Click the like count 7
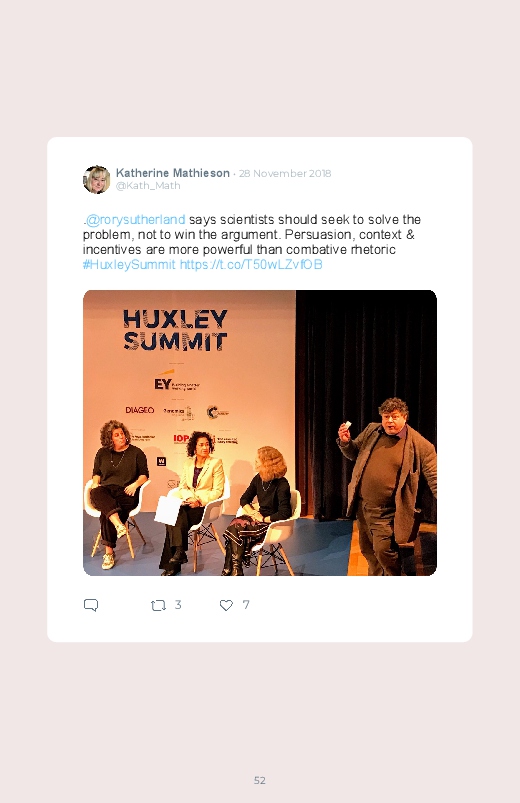 pyautogui.click(x=246, y=605)
